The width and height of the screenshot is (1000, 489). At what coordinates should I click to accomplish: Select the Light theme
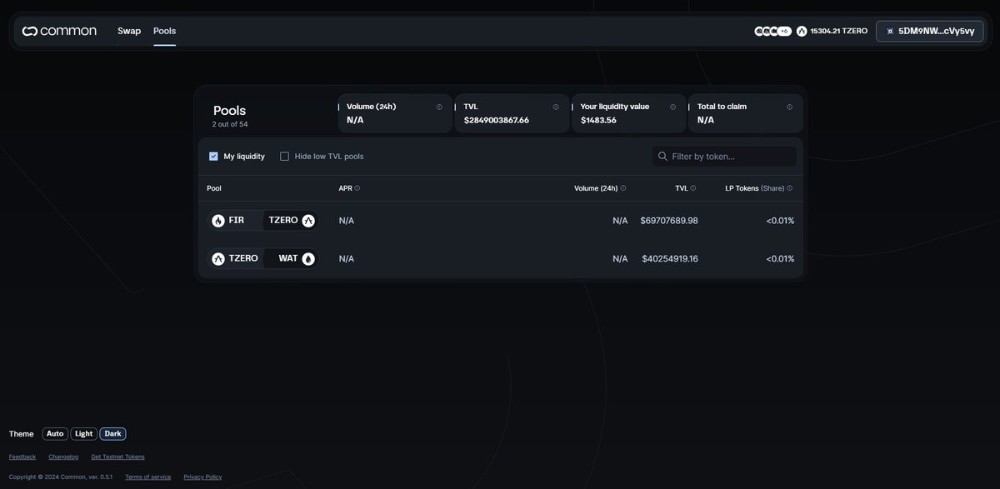(84, 434)
